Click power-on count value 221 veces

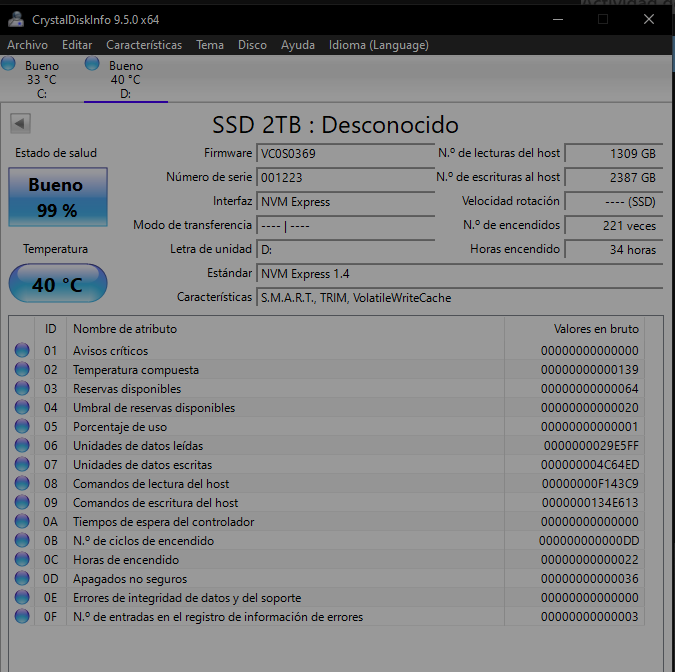pyautogui.click(x=614, y=226)
